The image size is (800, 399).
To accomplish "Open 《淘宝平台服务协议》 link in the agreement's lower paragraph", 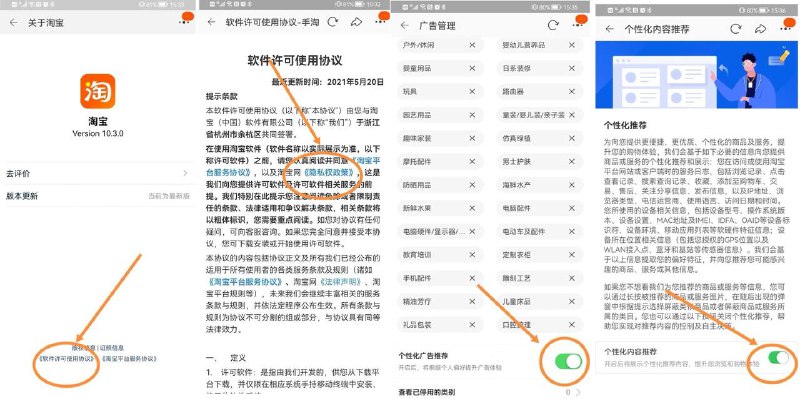I will click(245, 282).
